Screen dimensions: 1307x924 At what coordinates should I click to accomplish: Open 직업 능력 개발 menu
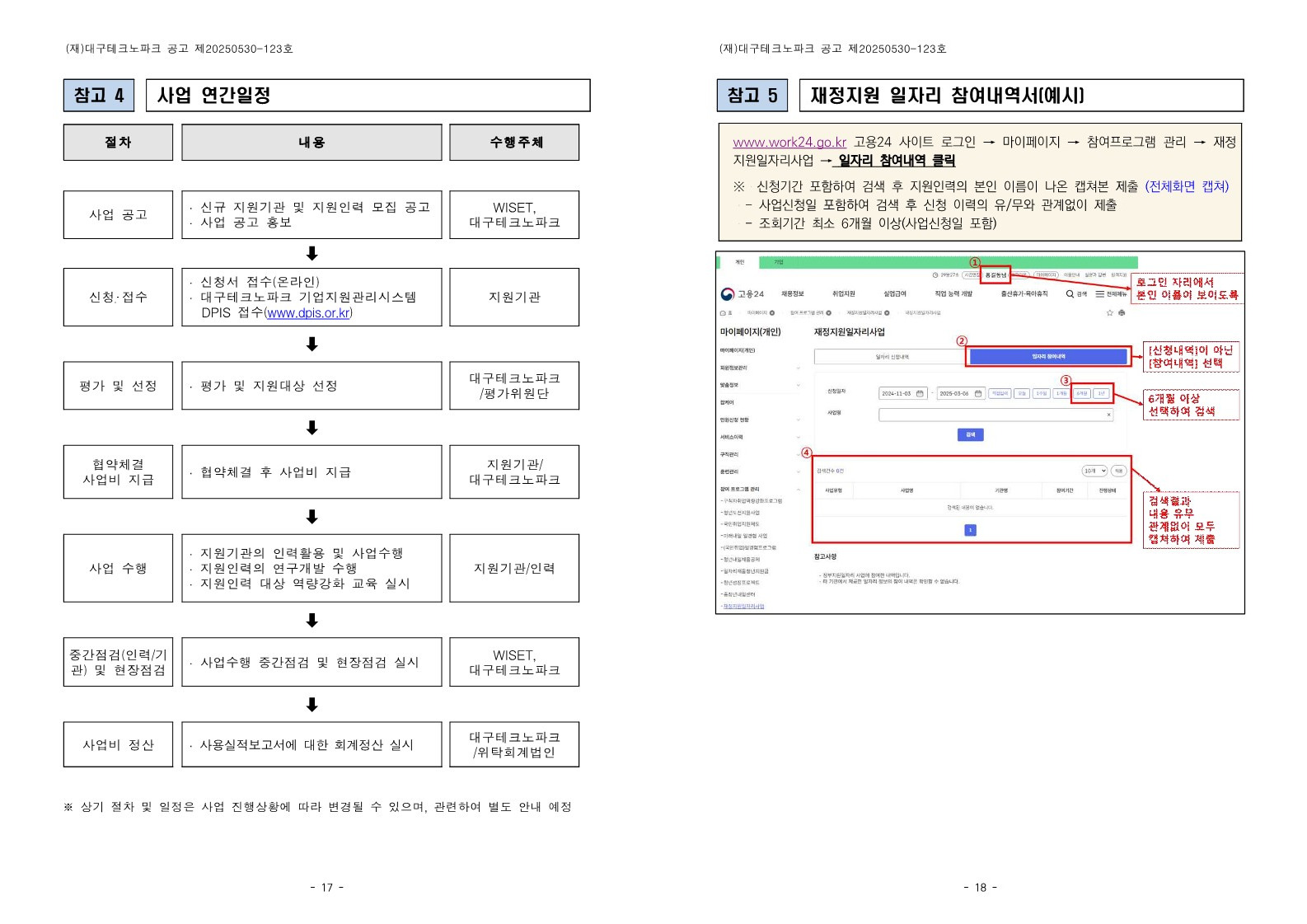point(953,293)
